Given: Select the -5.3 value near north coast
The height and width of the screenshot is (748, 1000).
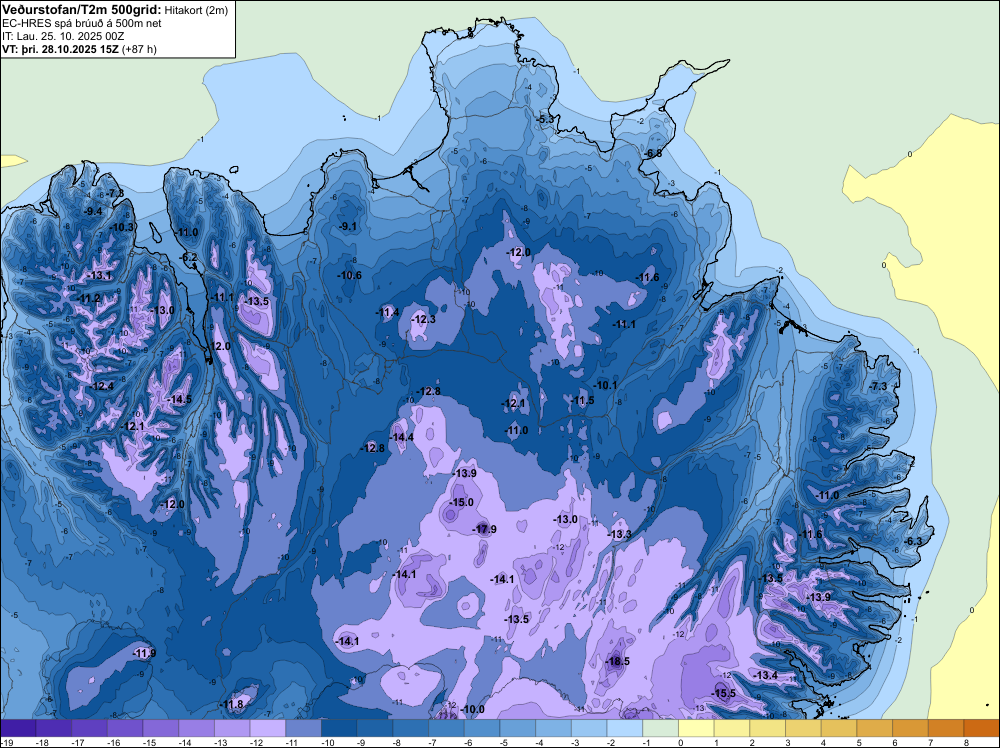Looking at the screenshot, I should 545,119.
